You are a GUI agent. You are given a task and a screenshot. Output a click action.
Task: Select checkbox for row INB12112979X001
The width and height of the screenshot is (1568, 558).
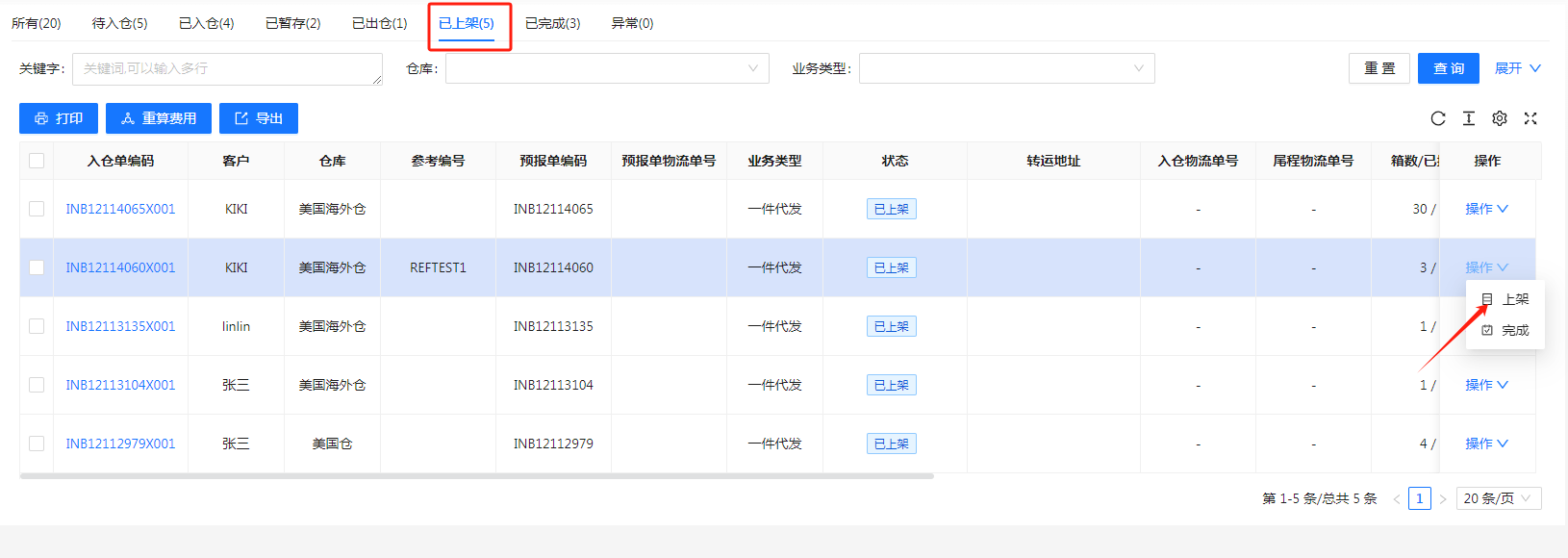click(37, 444)
